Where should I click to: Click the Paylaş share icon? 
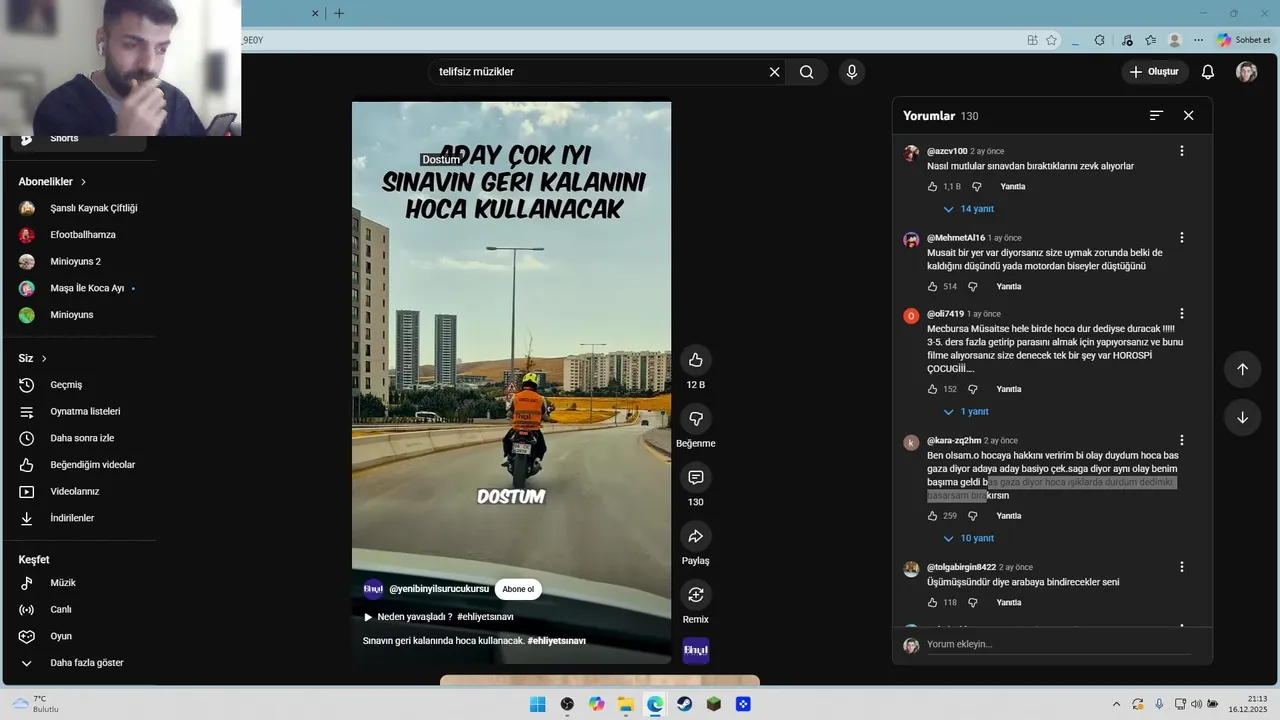[696, 536]
